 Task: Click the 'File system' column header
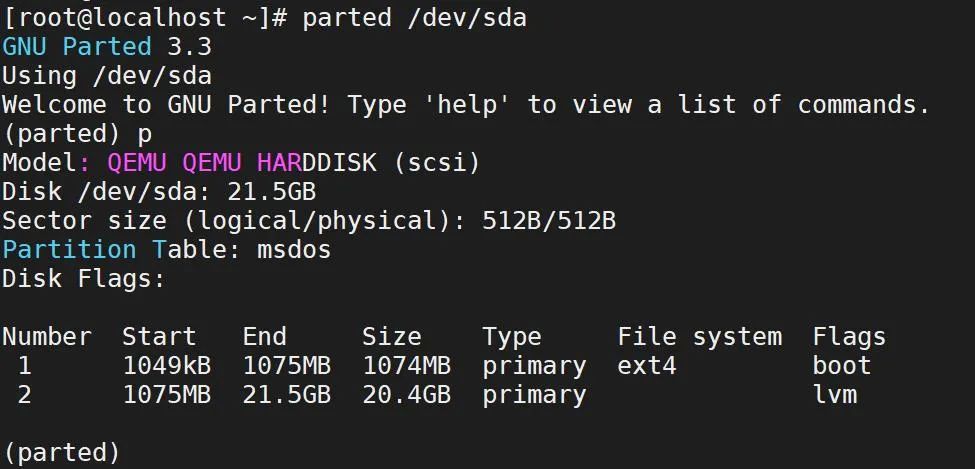coord(699,336)
